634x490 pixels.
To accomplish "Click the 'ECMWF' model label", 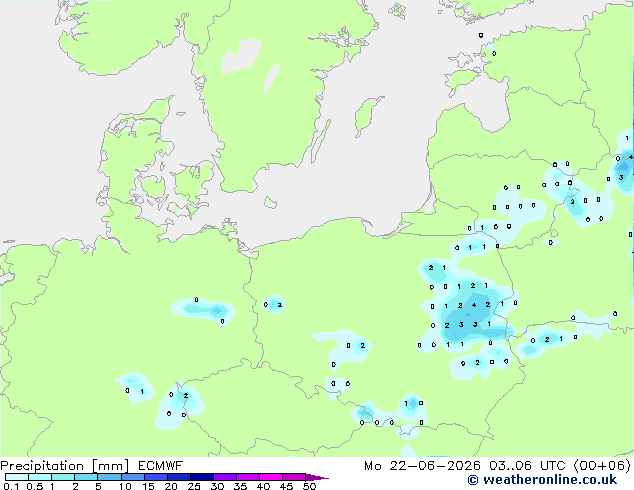I will coord(161,466).
